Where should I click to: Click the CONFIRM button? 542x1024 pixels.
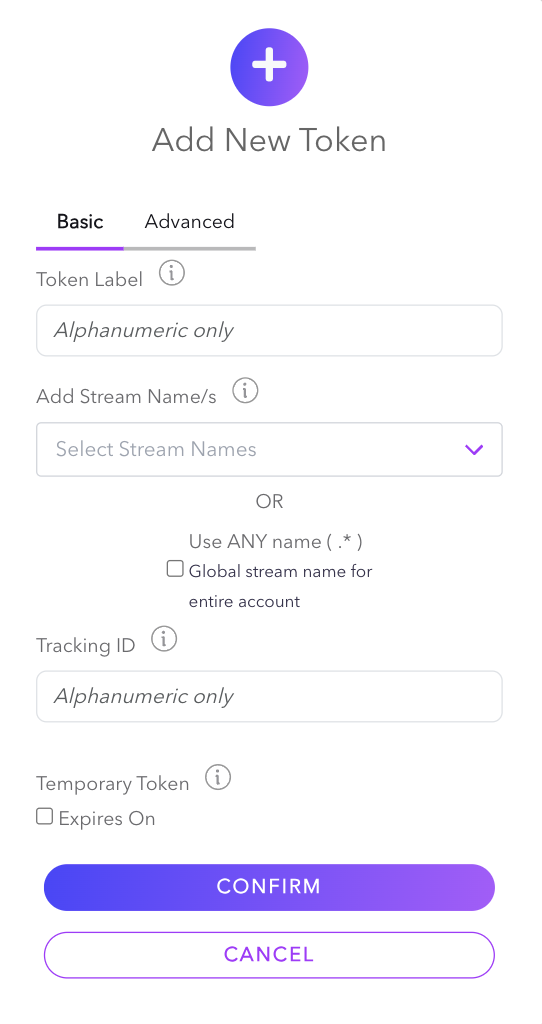(x=269, y=887)
